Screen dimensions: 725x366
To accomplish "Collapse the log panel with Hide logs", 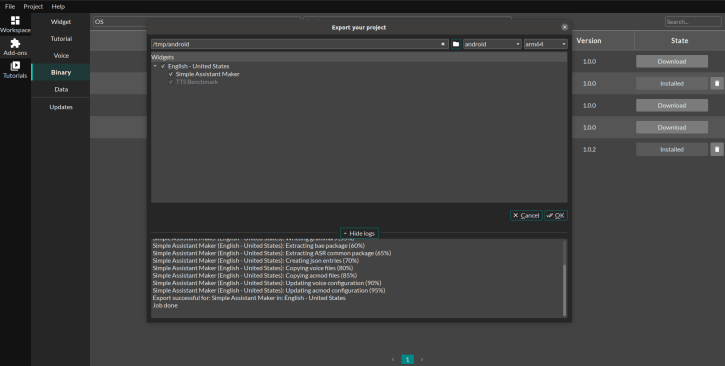I will pos(359,233).
